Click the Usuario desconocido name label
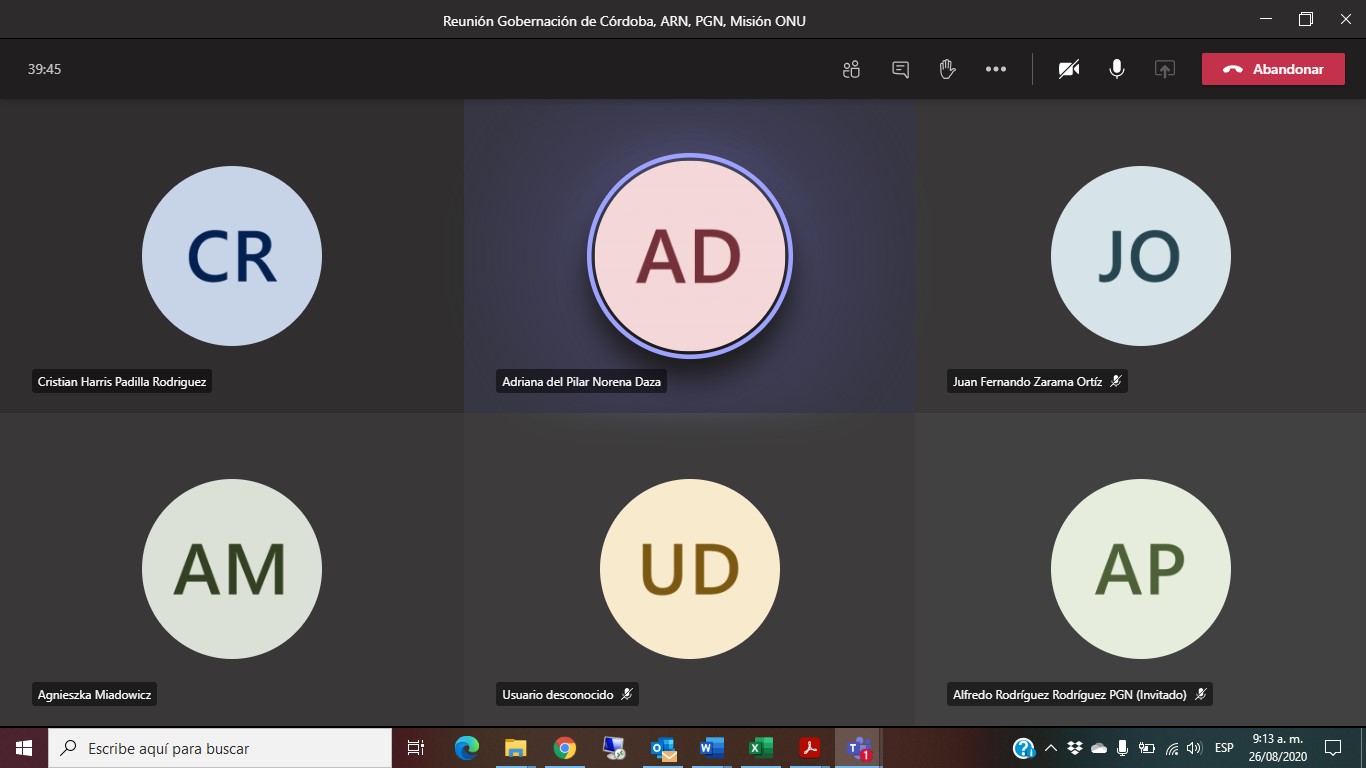 (x=558, y=694)
